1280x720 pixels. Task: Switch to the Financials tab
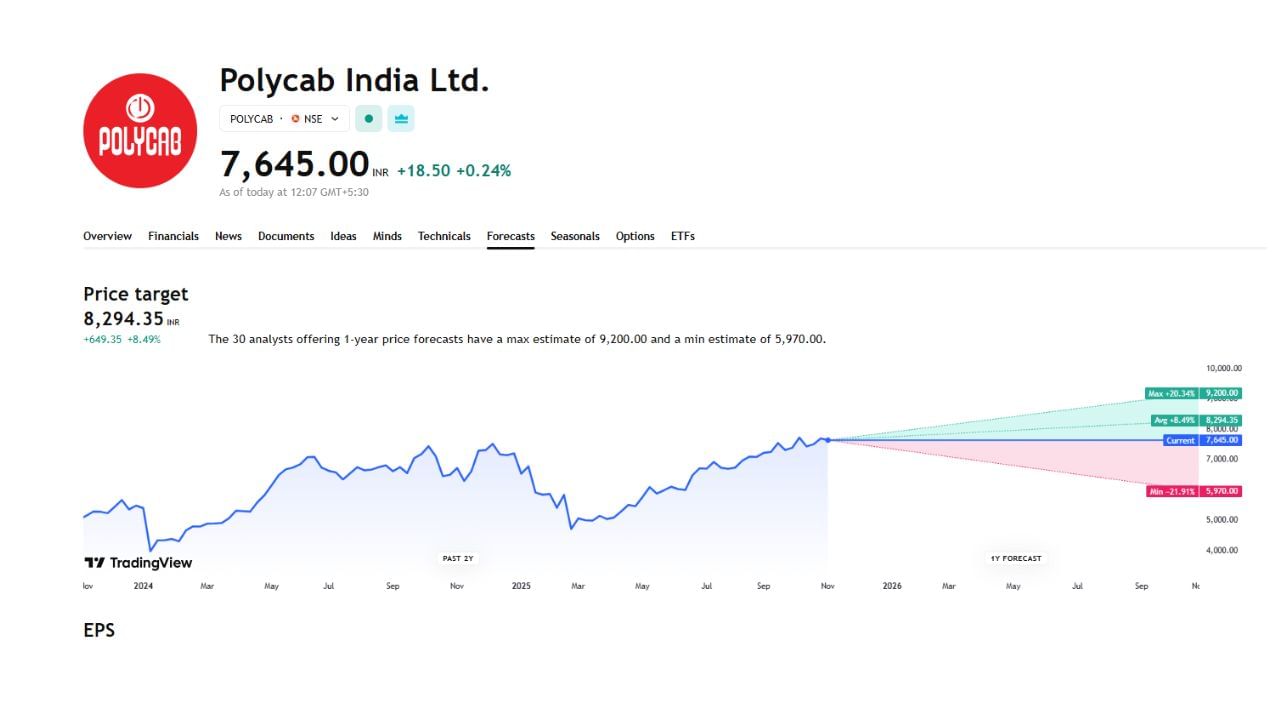point(173,236)
